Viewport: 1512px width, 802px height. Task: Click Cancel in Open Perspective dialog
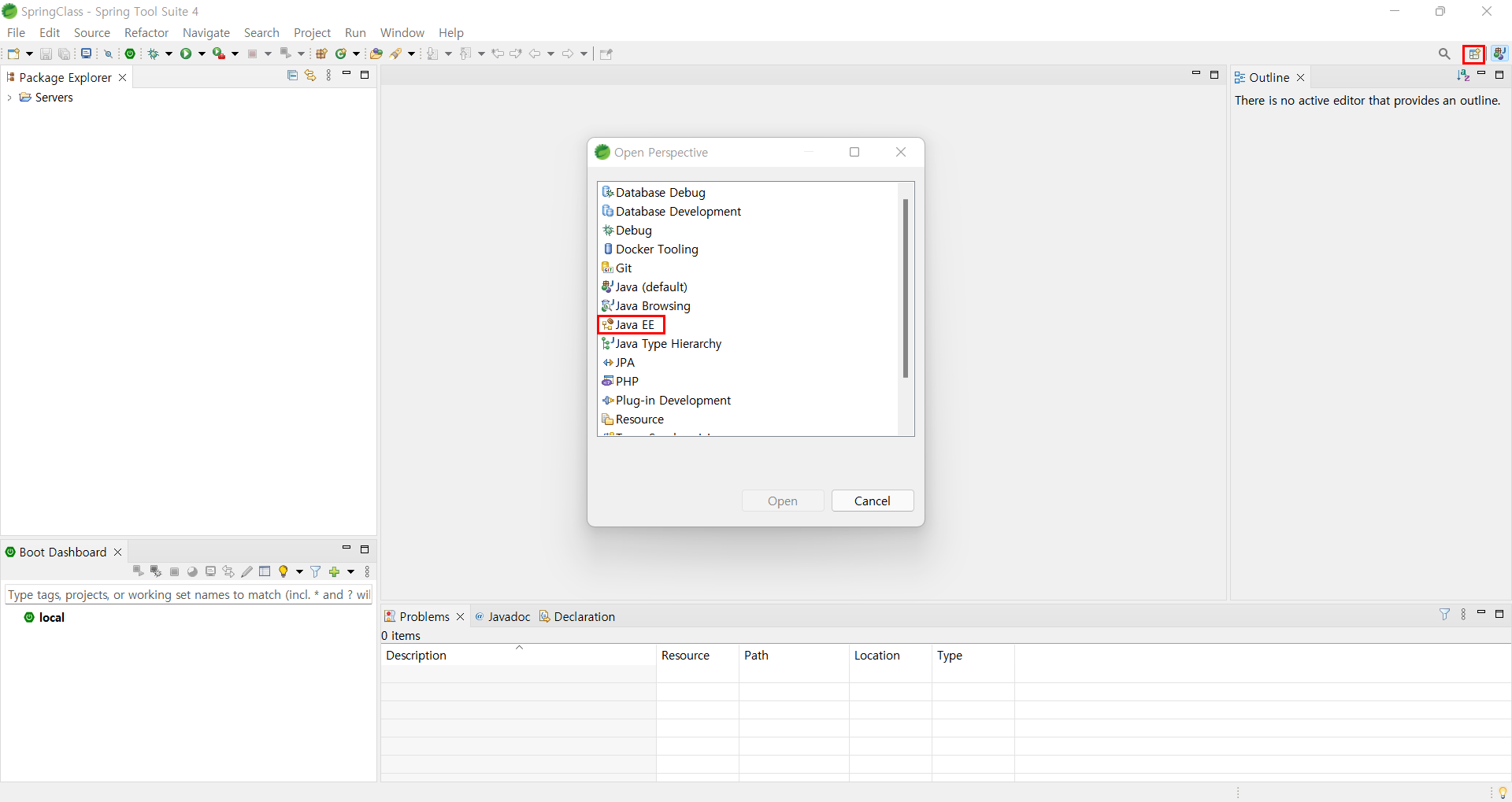coord(873,501)
